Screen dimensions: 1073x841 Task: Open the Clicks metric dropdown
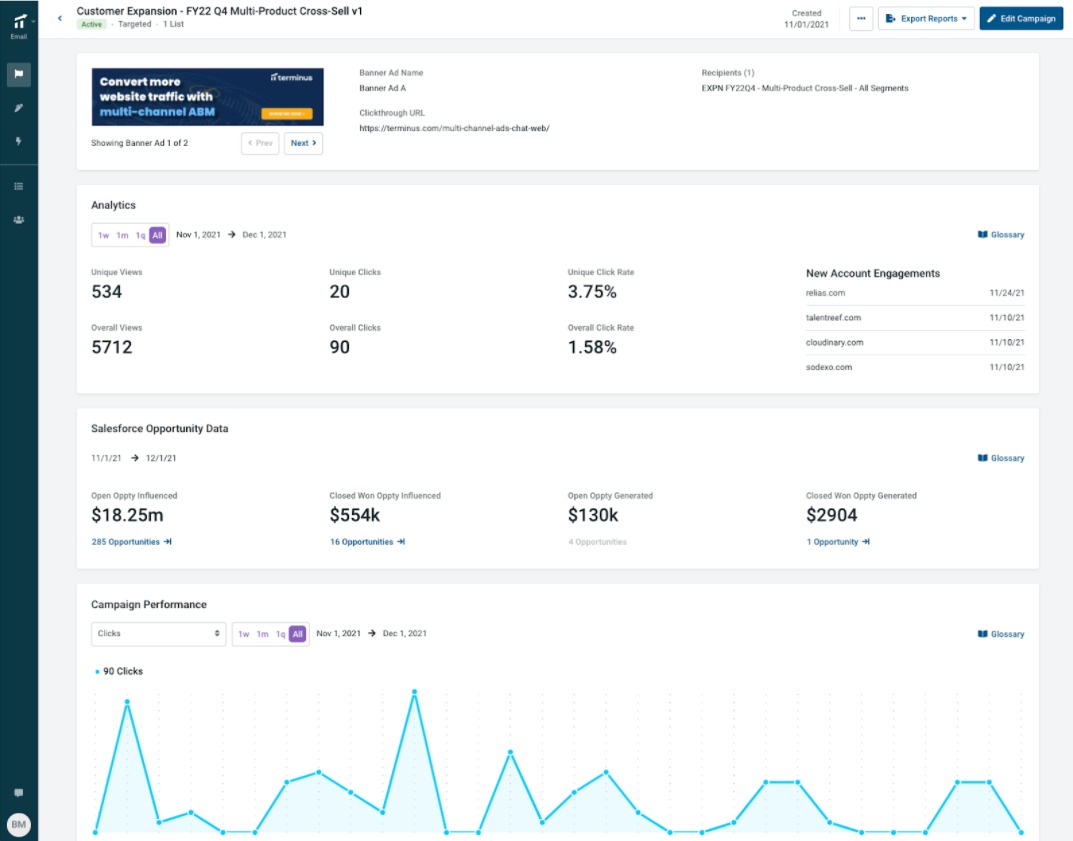point(158,634)
